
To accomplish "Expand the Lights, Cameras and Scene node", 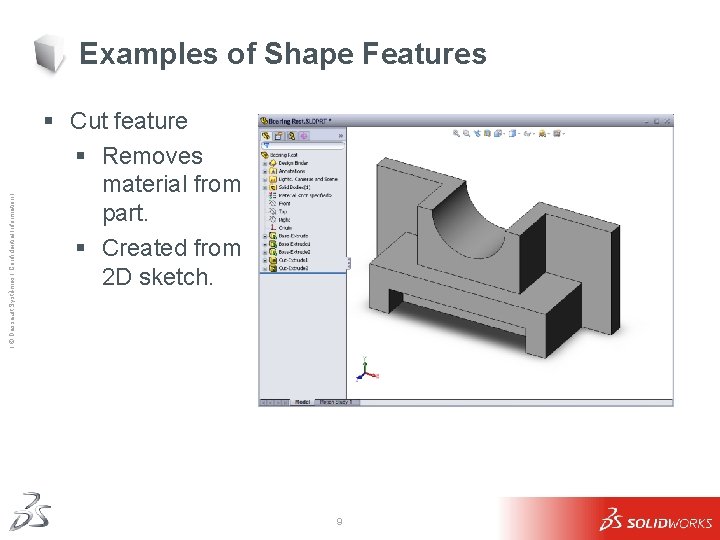I will [x=265, y=180].
